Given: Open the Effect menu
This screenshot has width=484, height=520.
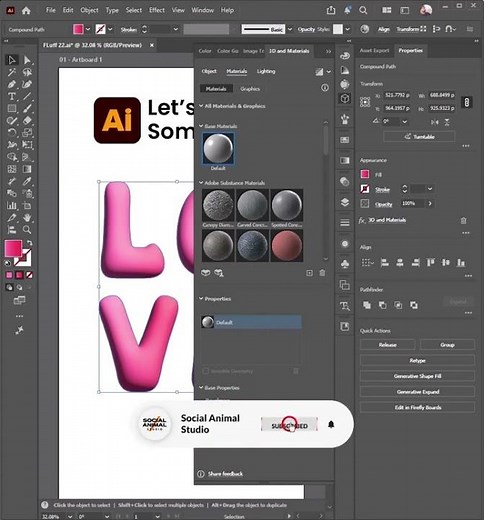Looking at the screenshot, I should (157, 10).
